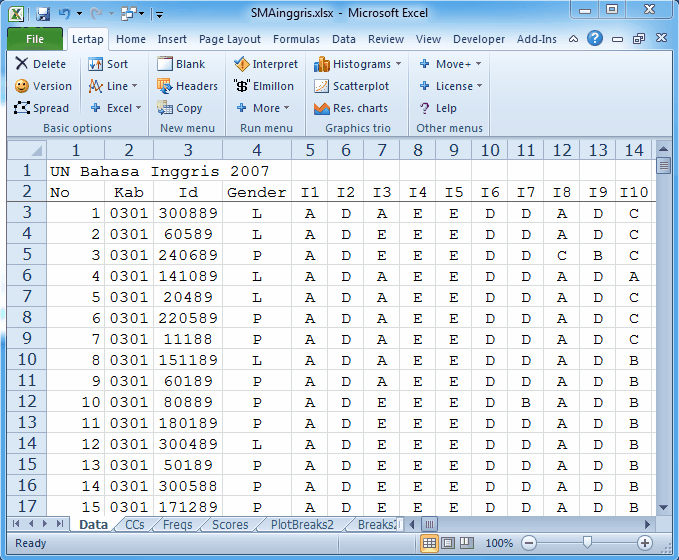
Task: Switch to the Scores sheet tab
Action: click(230, 524)
